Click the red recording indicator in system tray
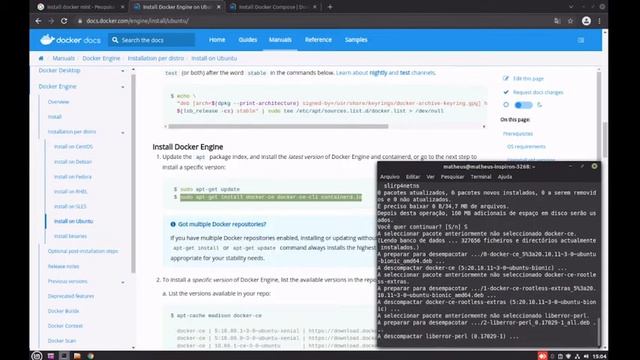 pyautogui.click(x=542, y=356)
